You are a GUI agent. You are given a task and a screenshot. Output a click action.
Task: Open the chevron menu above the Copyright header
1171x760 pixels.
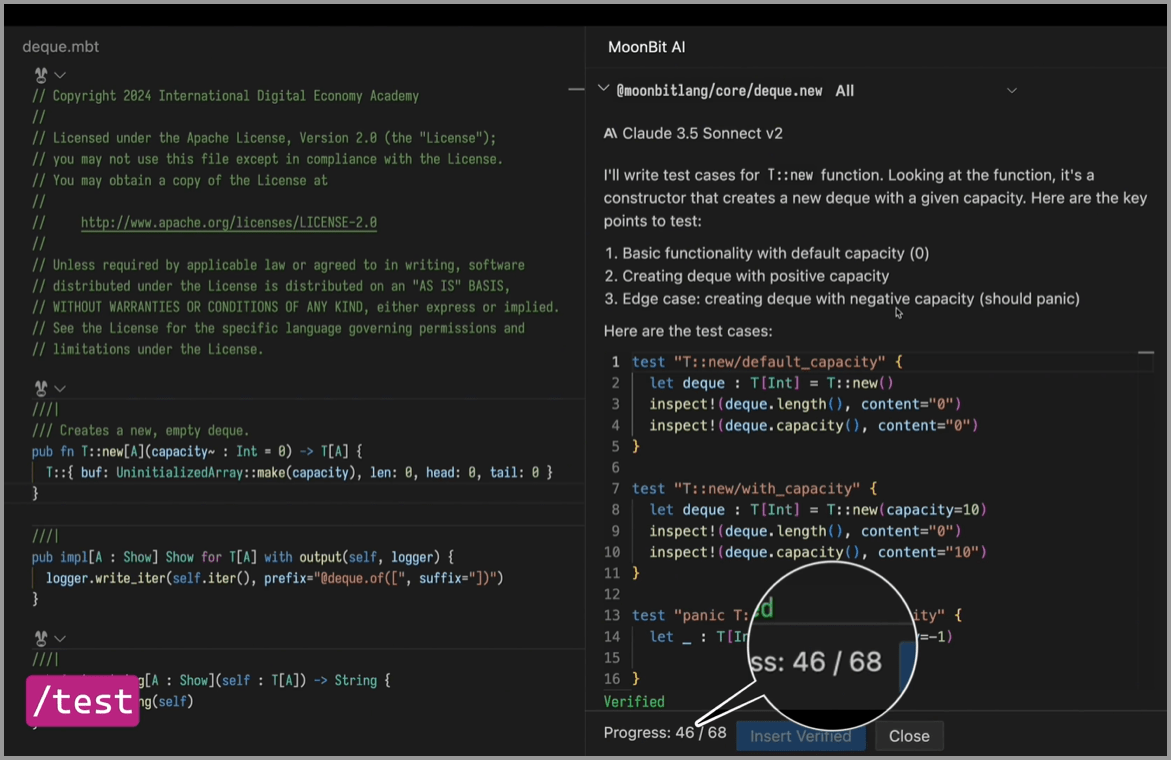pyautogui.click(x=60, y=75)
